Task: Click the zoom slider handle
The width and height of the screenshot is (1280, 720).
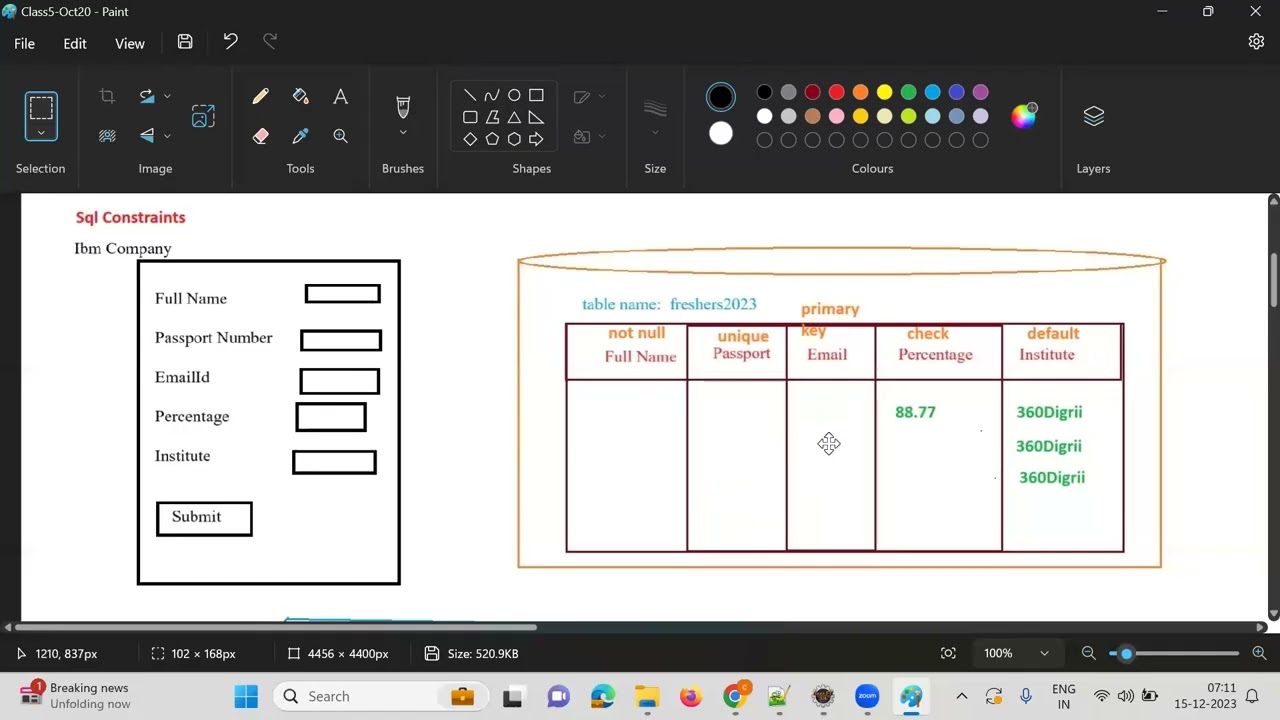Action: tap(1126, 653)
